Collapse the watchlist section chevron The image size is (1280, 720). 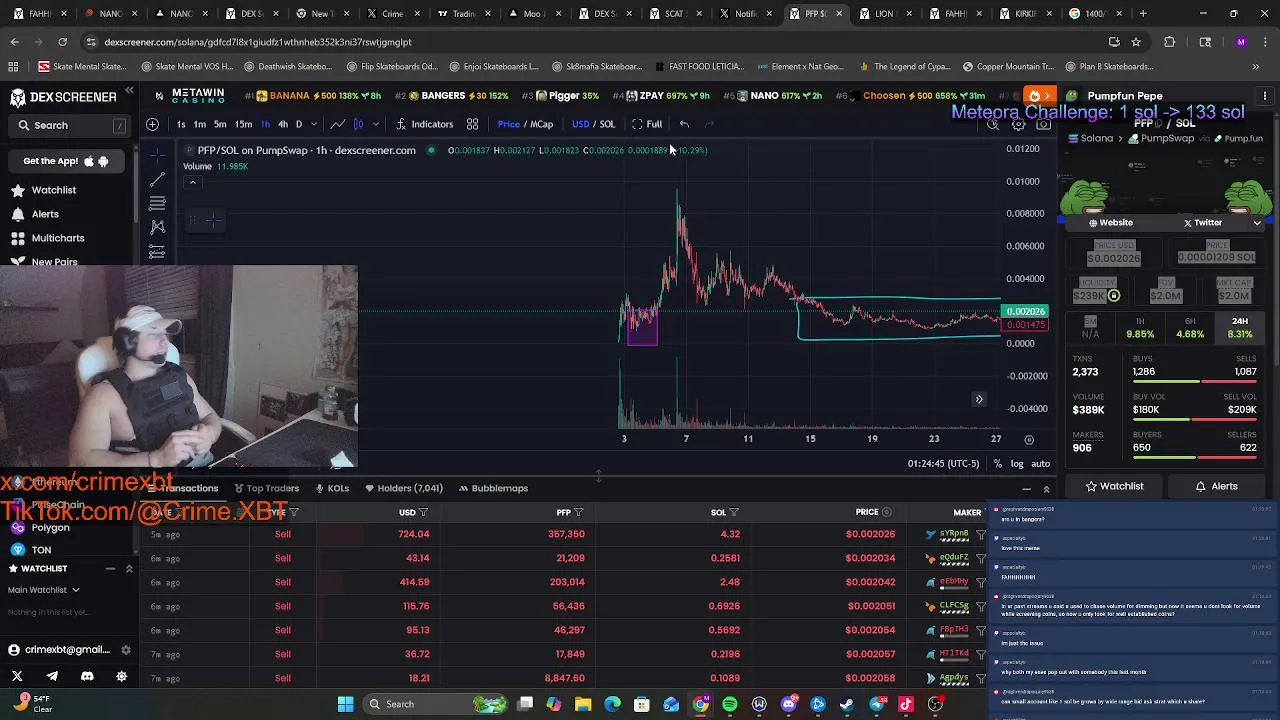click(129, 569)
